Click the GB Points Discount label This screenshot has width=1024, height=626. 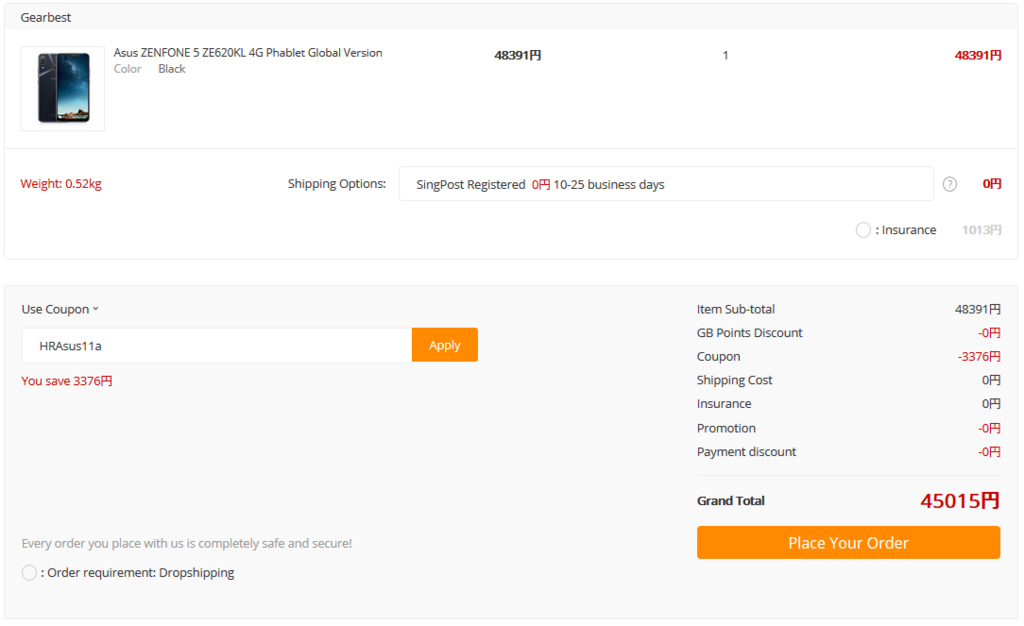click(x=749, y=333)
